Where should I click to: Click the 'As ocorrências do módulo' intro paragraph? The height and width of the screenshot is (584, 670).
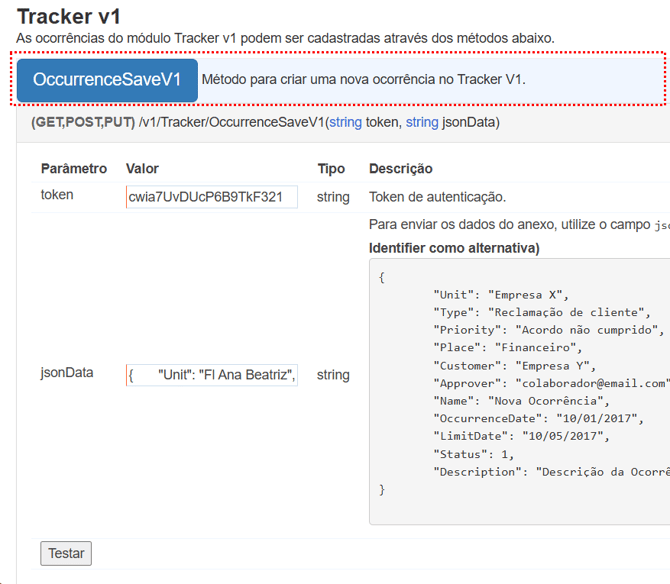pyautogui.click(x=285, y=38)
